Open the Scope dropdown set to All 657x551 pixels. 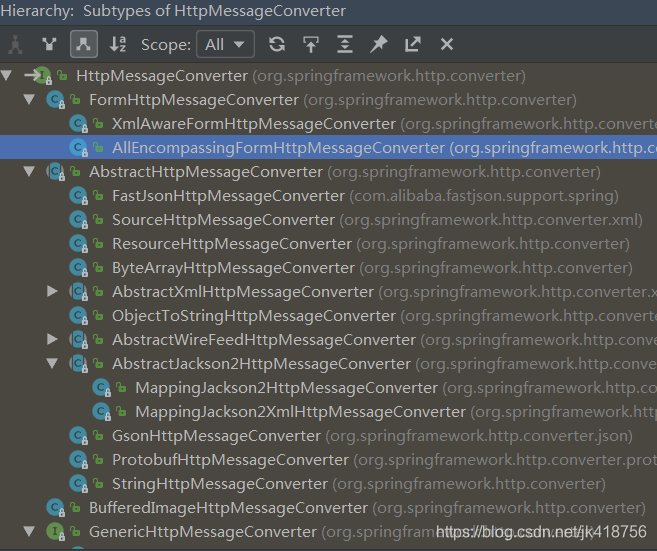225,44
